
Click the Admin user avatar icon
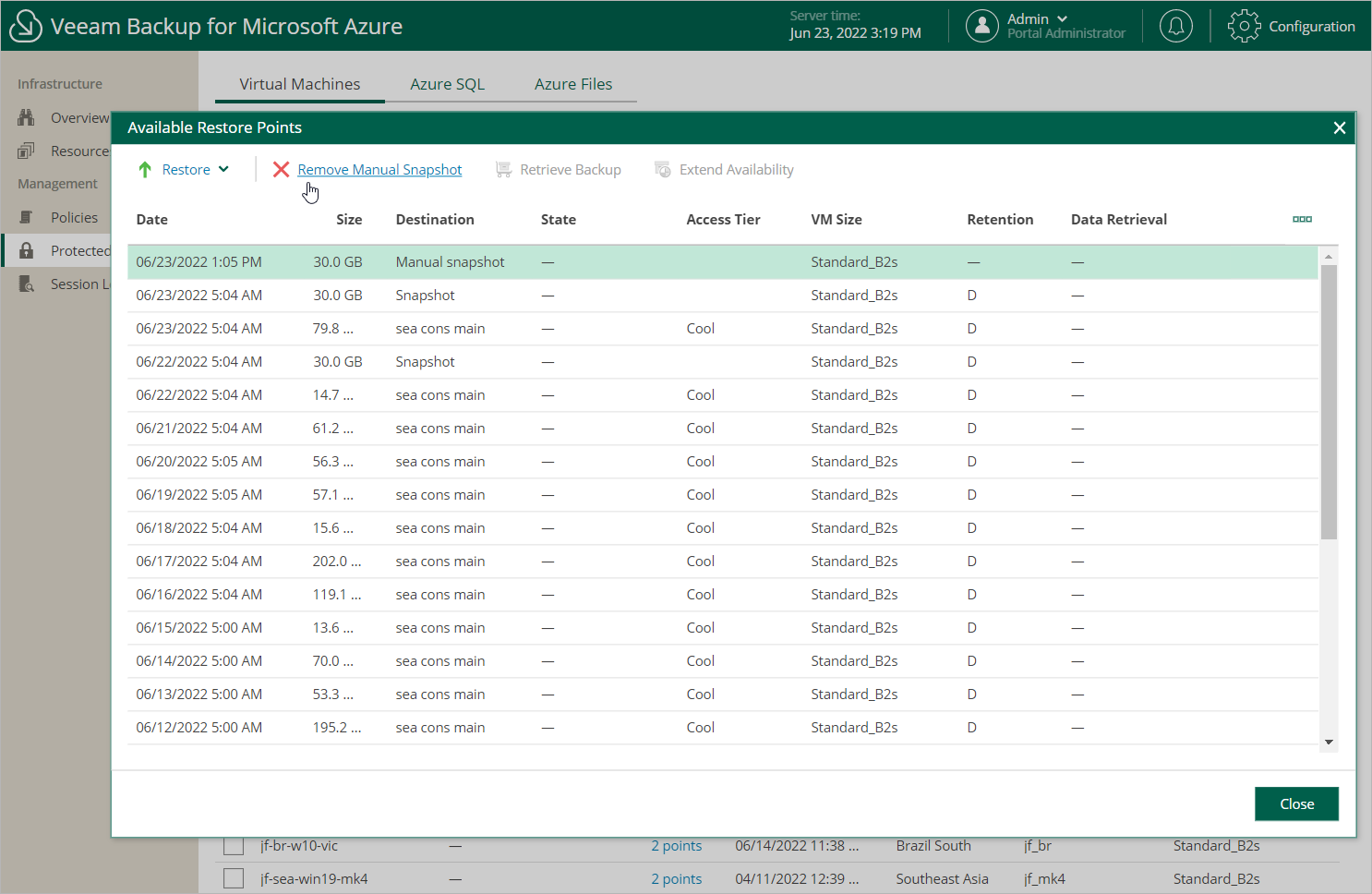point(982,26)
